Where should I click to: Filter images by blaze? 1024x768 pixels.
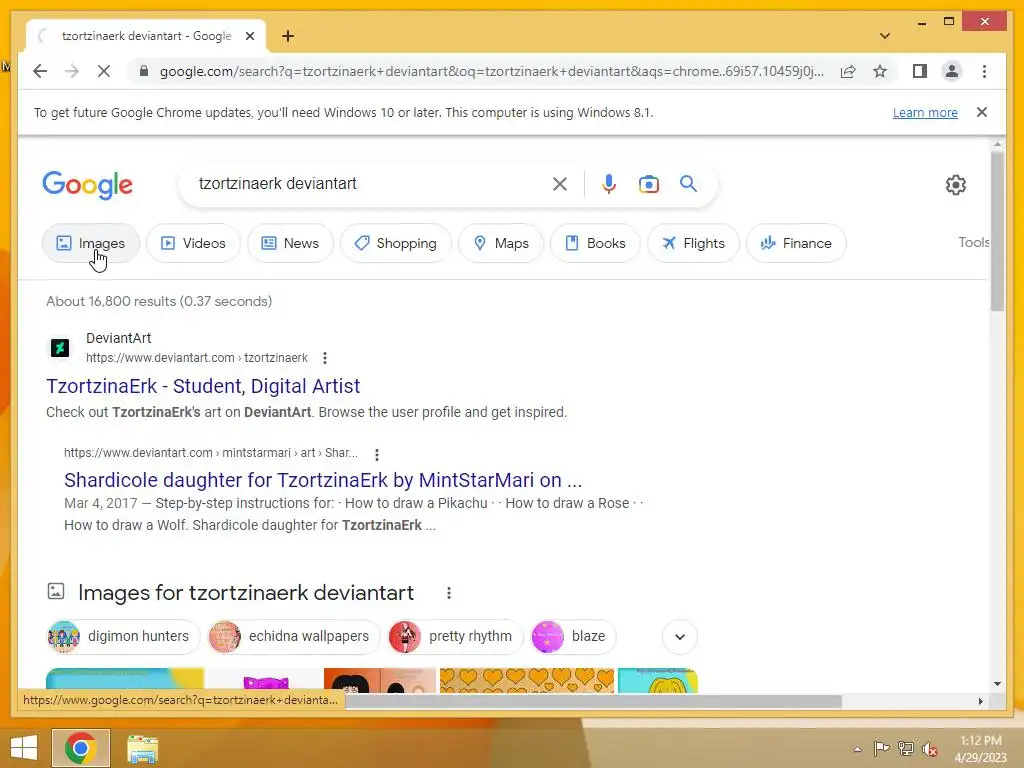(x=573, y=637)
